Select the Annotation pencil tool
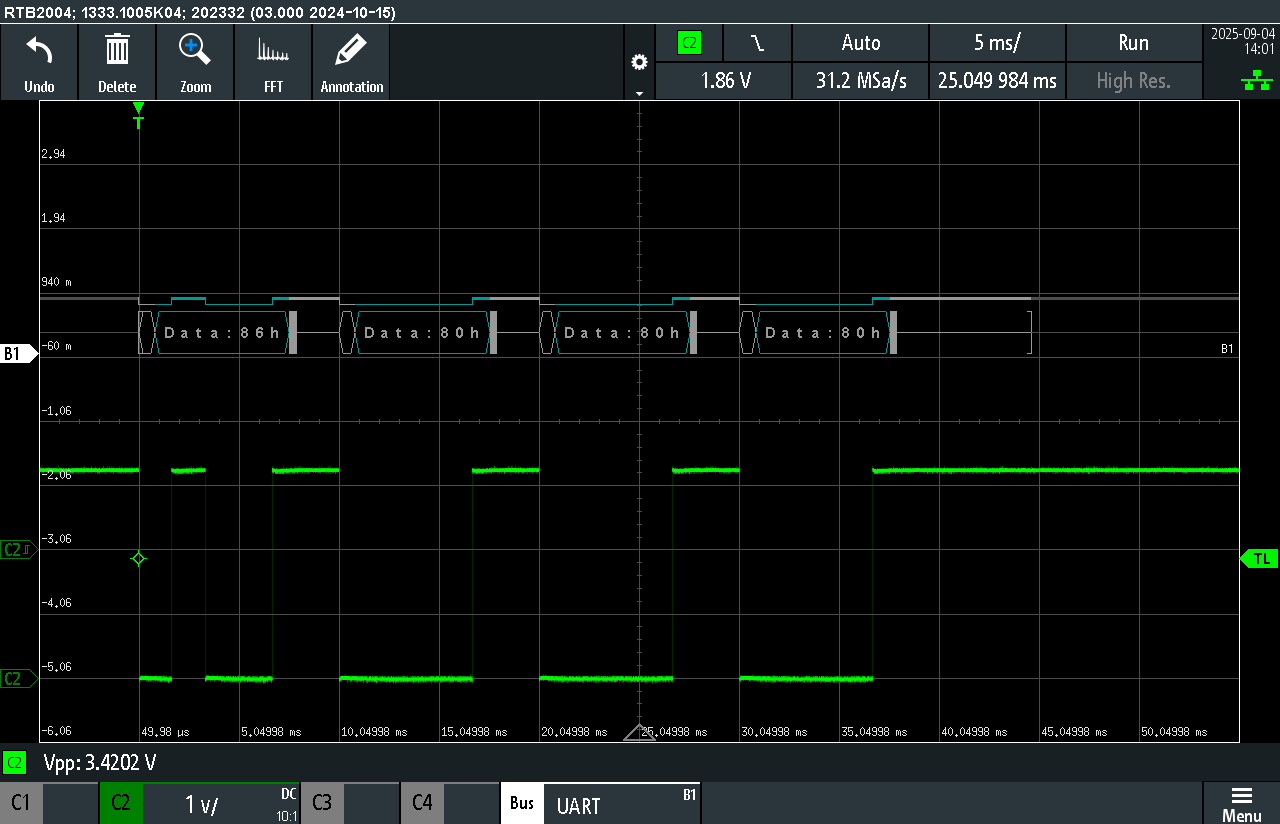The width and height of the screenshot is (1280, 824). (351, 50)
